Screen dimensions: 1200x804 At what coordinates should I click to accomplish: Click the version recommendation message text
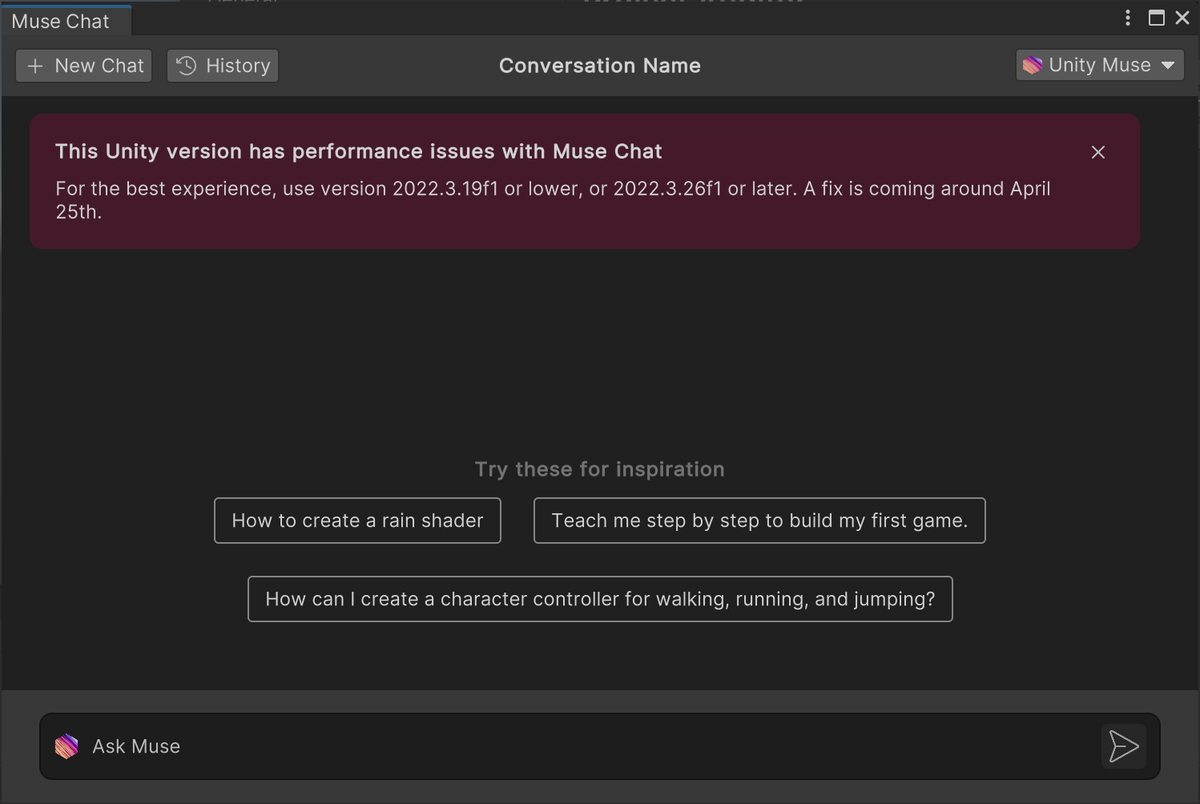click(553, 200)
